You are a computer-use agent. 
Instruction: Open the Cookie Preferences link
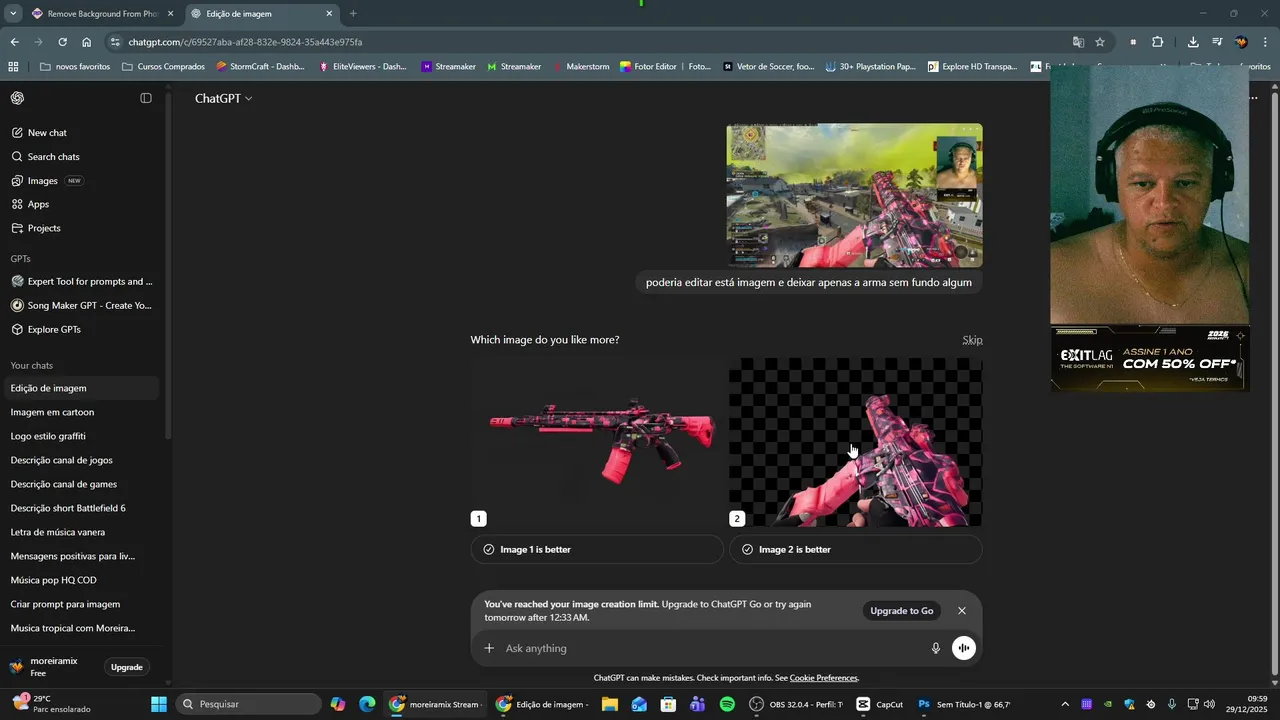(823, 678)
